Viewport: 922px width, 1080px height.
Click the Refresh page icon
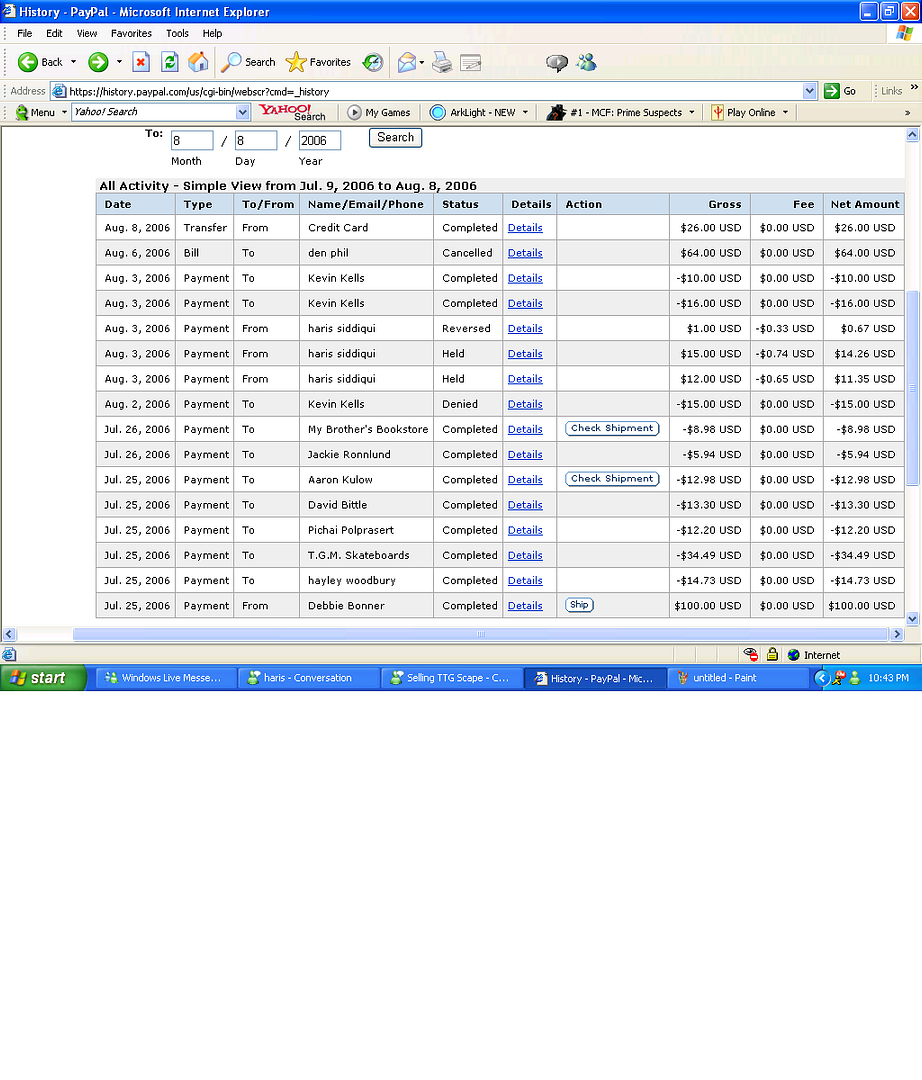pyautogui.click(x=170, y=62)
